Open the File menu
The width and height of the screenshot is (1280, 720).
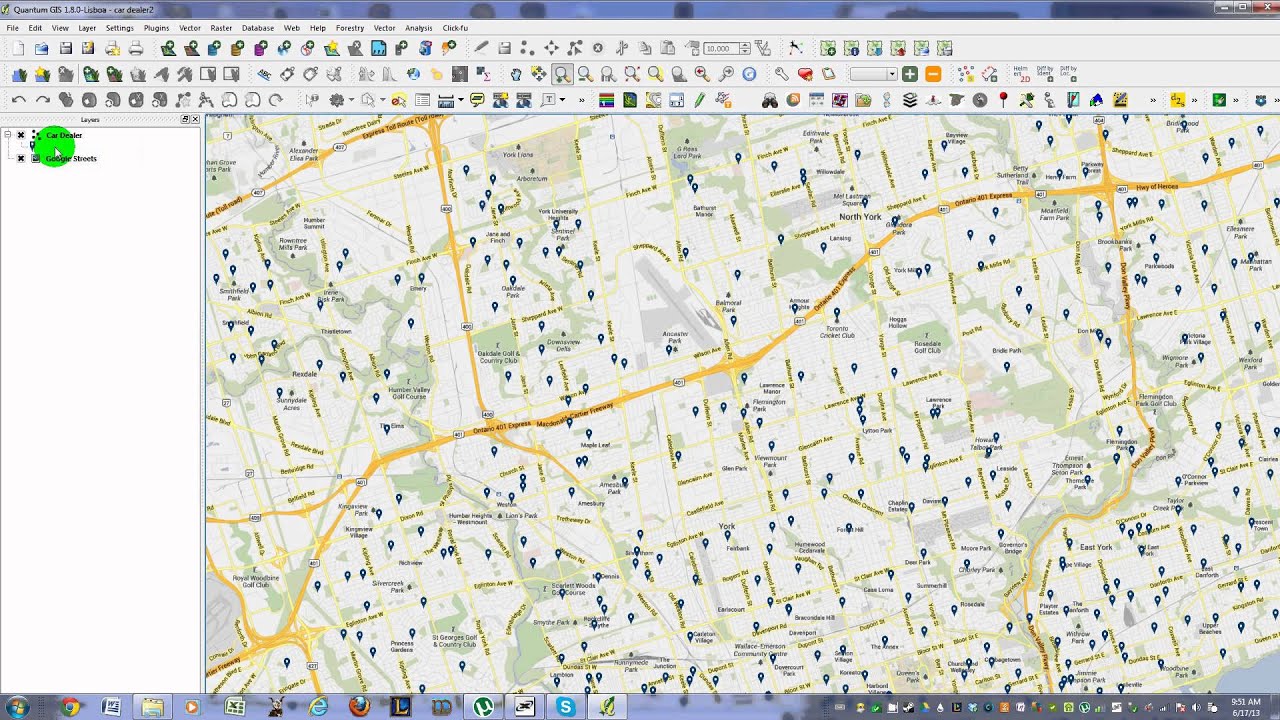pos(13,28)
